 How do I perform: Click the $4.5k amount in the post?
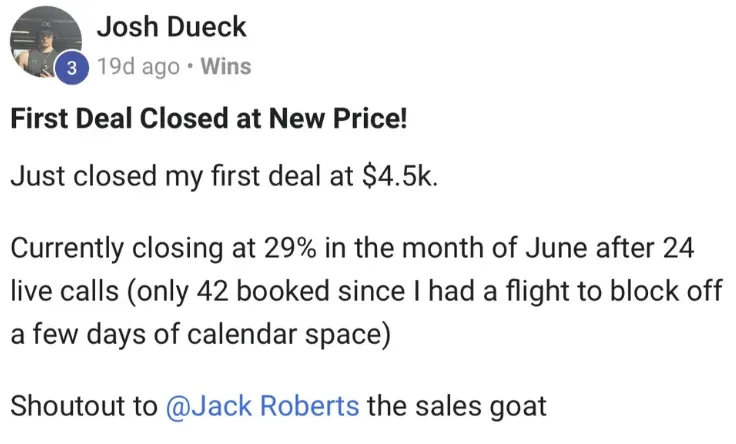(400, 176)
